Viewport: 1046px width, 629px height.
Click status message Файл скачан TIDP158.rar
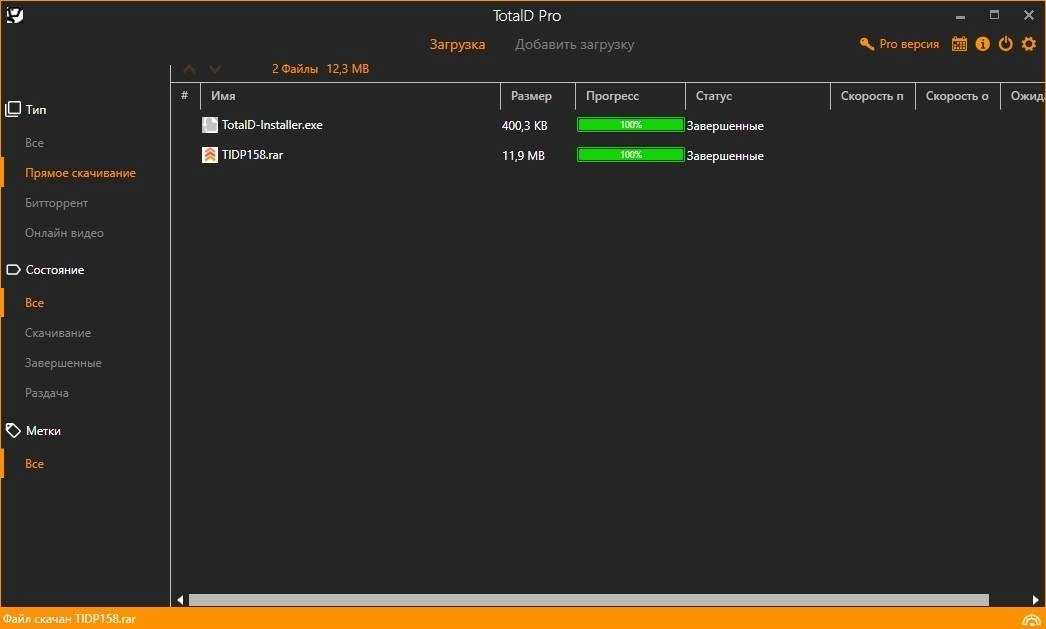[69, 619]
